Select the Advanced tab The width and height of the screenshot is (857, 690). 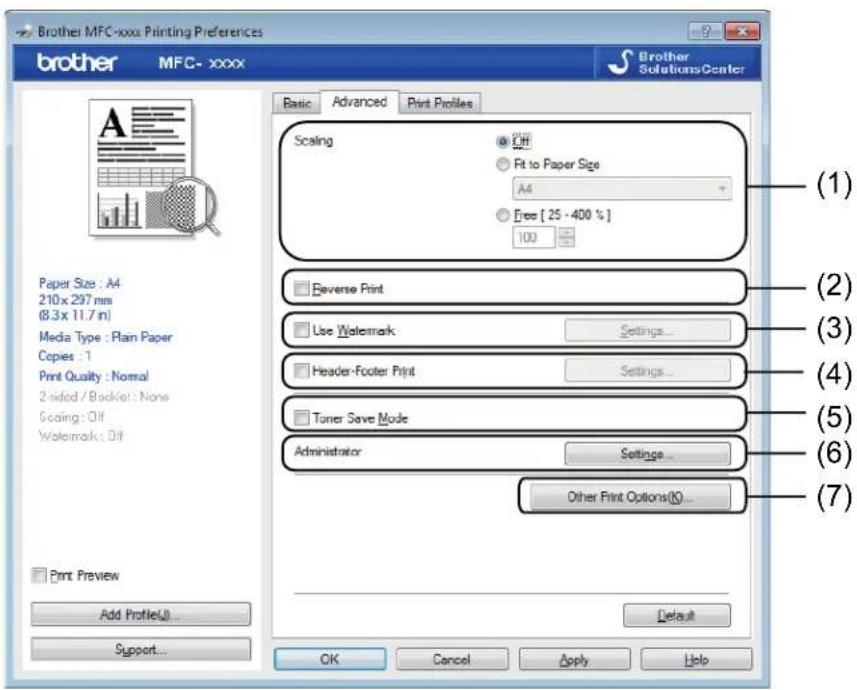click(x=359, y=102)
